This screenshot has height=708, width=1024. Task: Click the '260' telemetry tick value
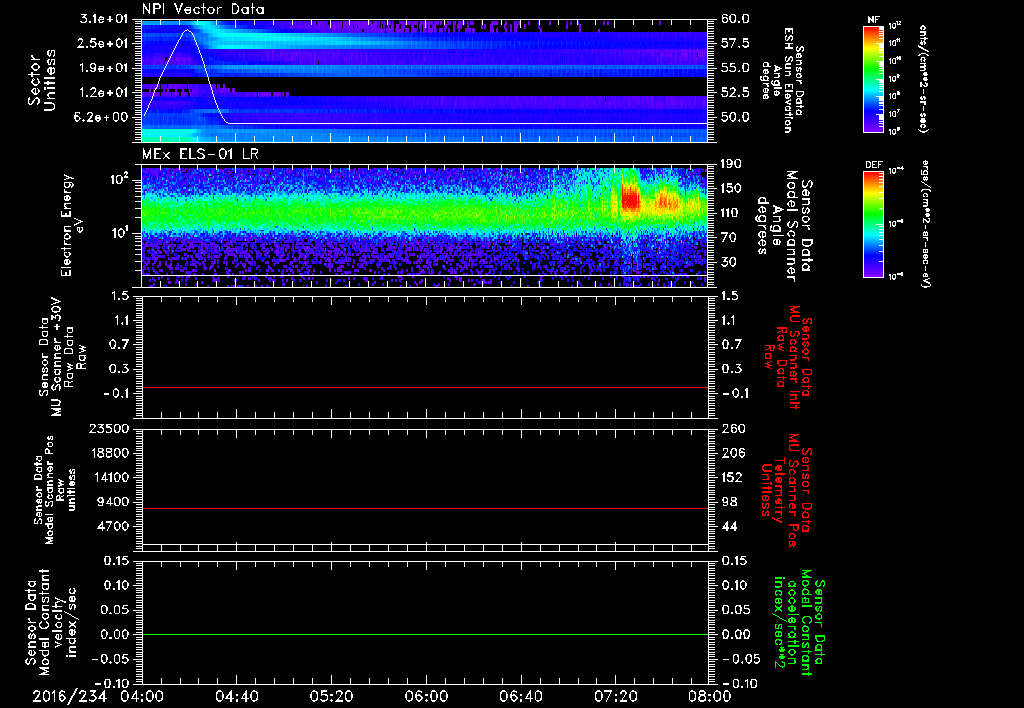pos(731,428)
